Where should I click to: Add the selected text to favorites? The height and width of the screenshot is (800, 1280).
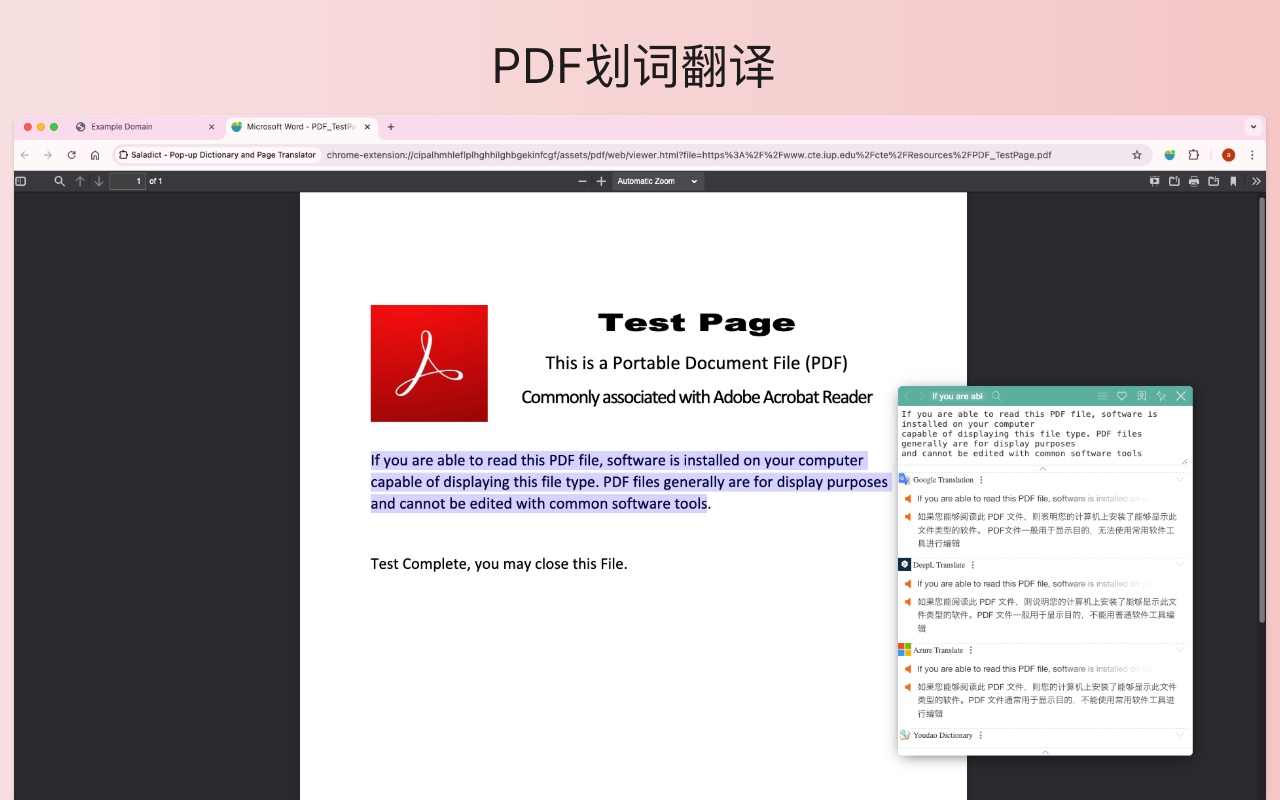coord(1122,395)
